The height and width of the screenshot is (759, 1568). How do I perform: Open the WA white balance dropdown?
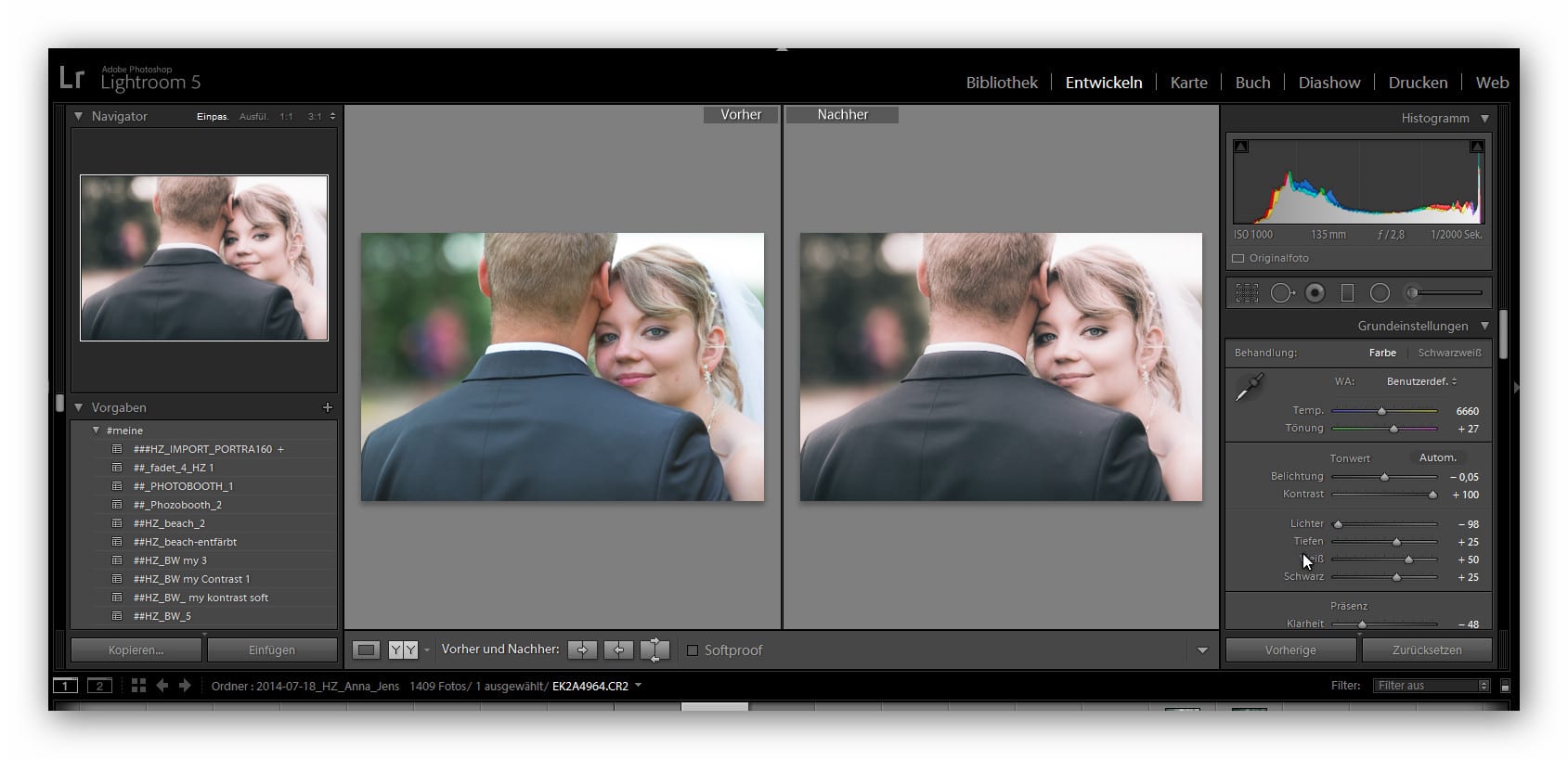[1421, 381]
